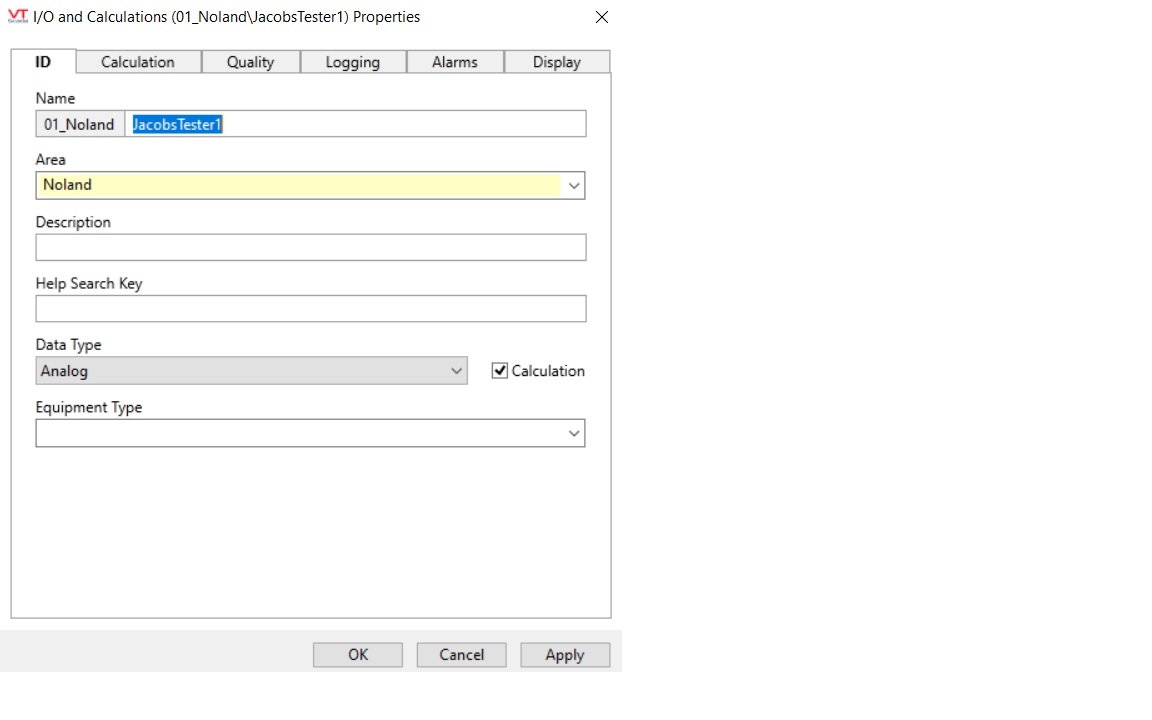Go to the Quality tab

click(250, 62)
